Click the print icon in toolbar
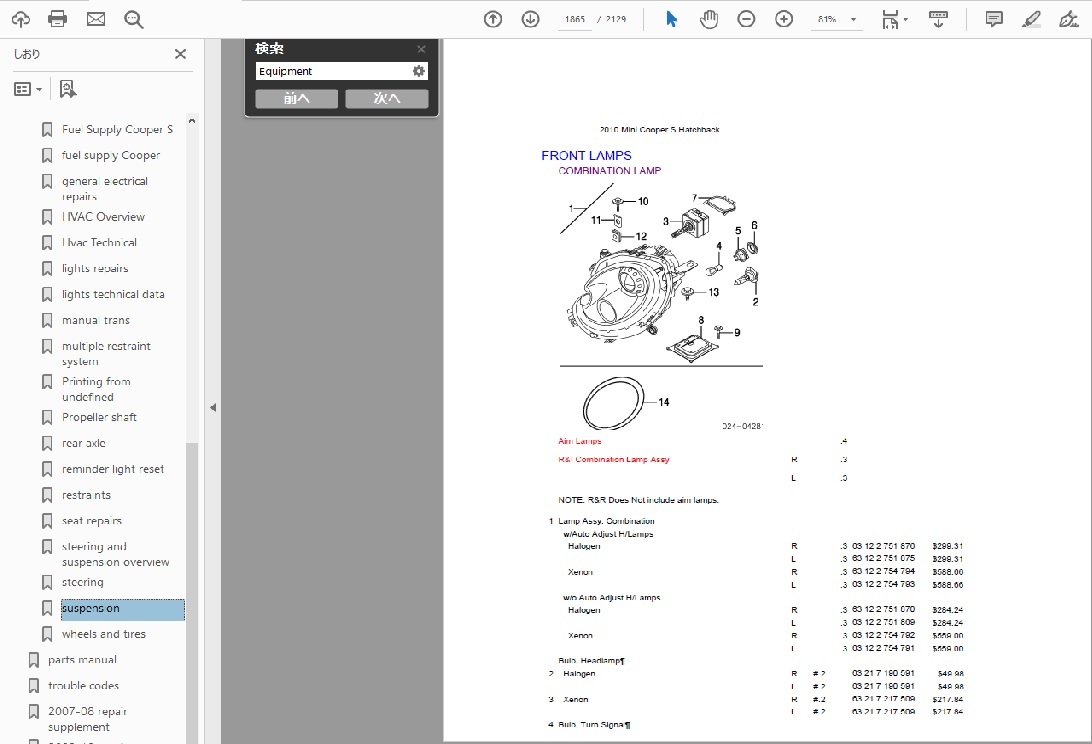The width and height of the screenshot is (1092, 744). coord(58,19)
